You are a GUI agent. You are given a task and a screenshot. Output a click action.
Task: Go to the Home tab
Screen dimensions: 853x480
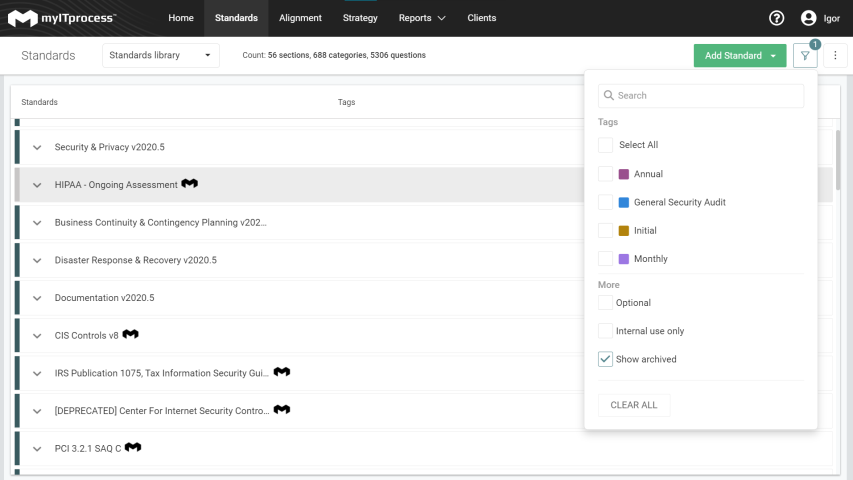tap(181, 18)
